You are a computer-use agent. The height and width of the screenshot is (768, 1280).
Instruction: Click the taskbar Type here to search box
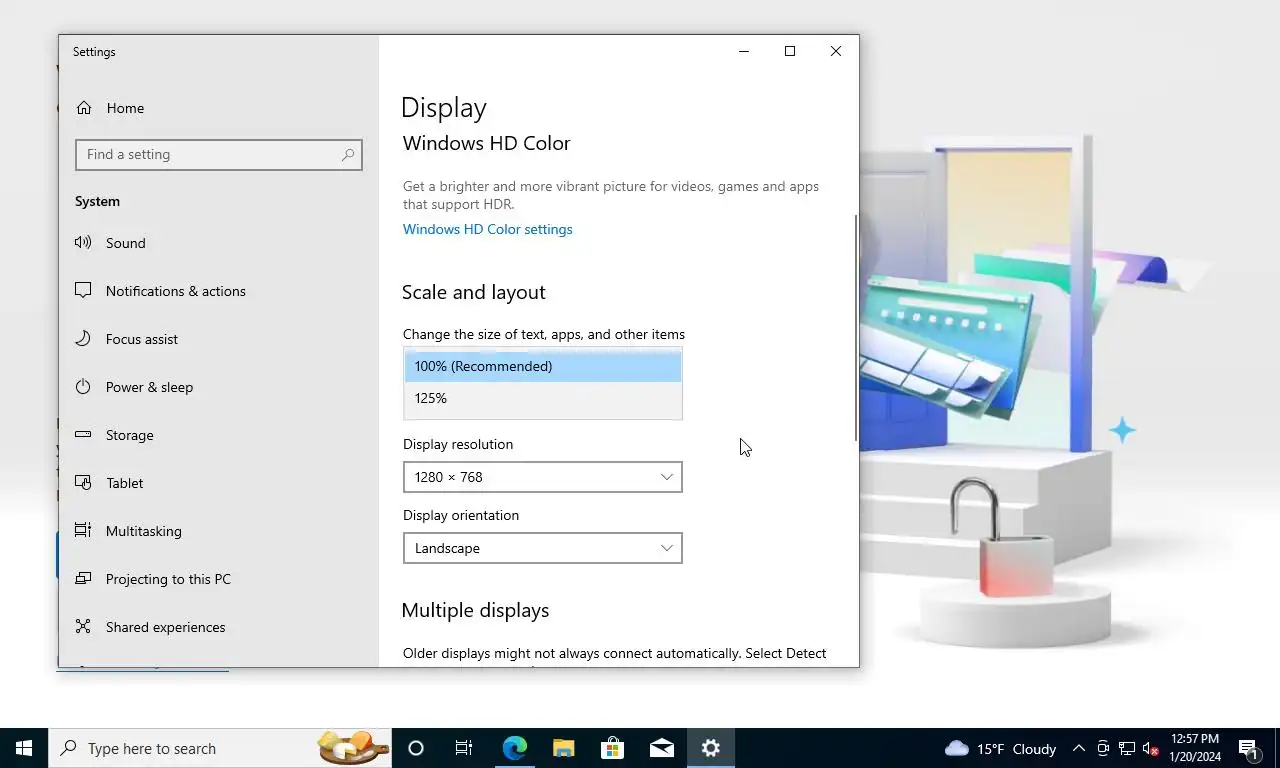[220, 748]
